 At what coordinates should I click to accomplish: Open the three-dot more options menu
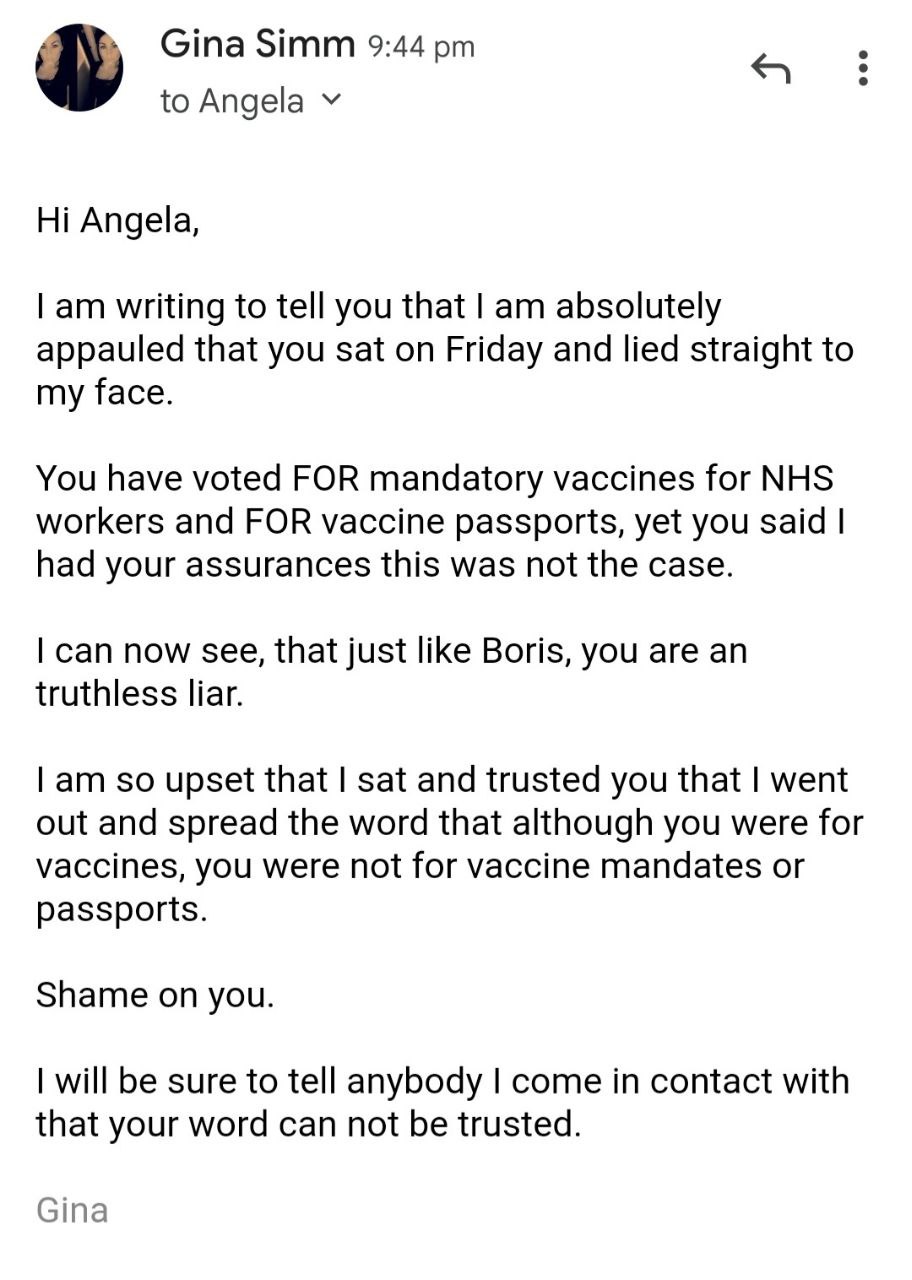coord(863,68)
